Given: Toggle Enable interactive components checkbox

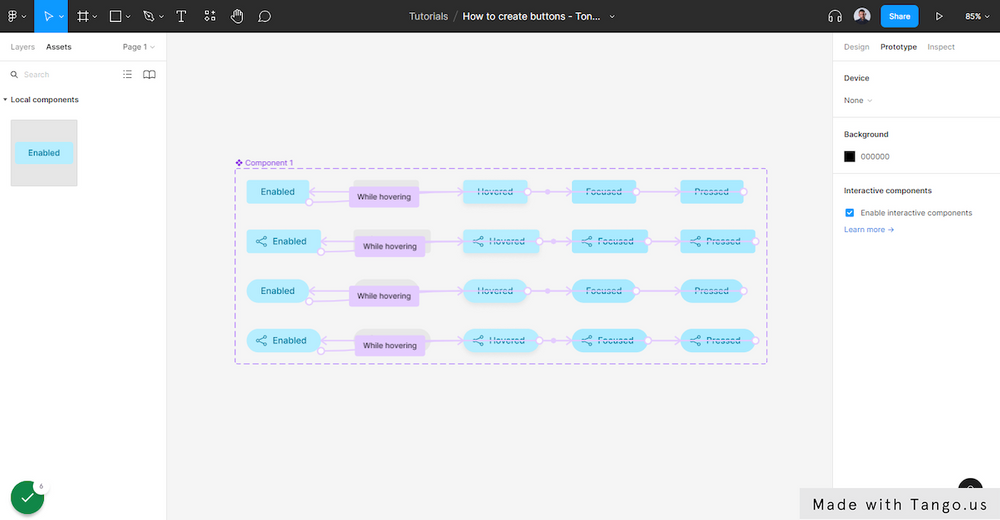Looking at the screenshot, I should click(x=850, y=213).
